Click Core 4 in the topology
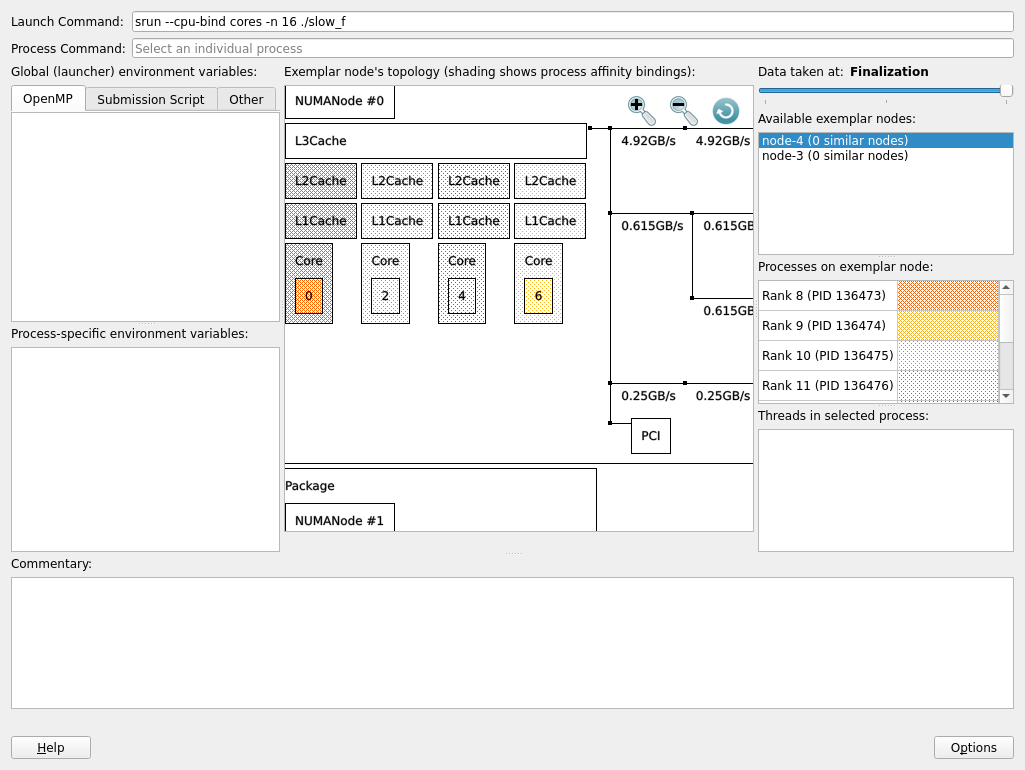Image resolution: width=1025 pixels, height=770 pixels. [462, 284]
